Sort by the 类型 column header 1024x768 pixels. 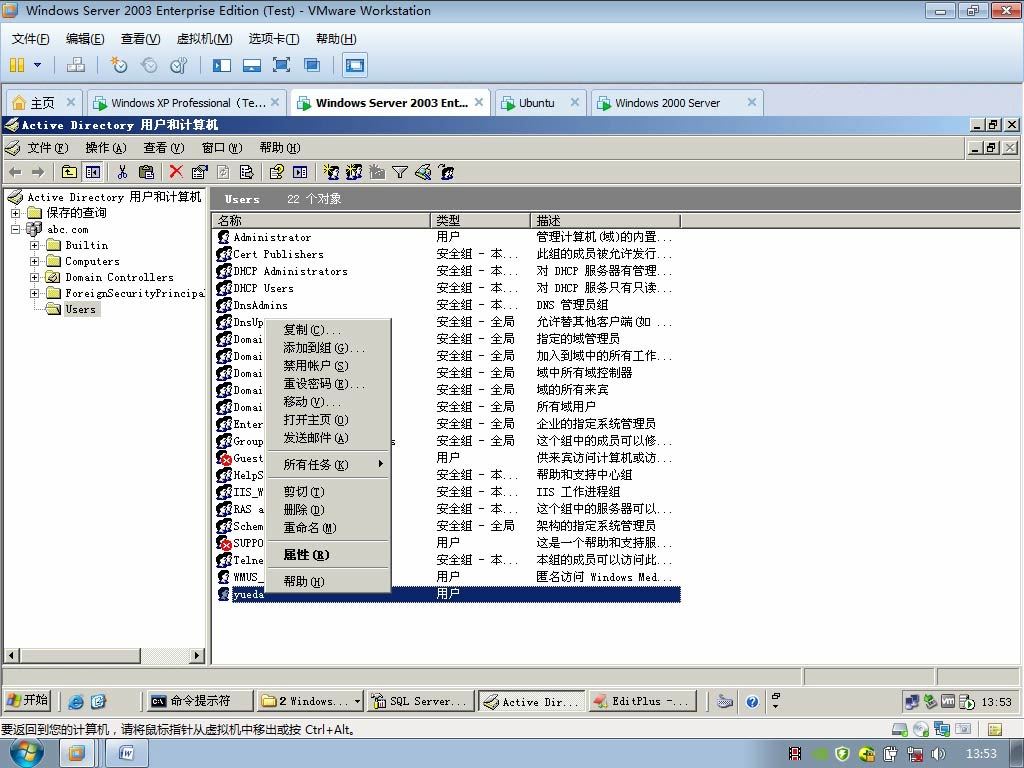coord(481,221)
